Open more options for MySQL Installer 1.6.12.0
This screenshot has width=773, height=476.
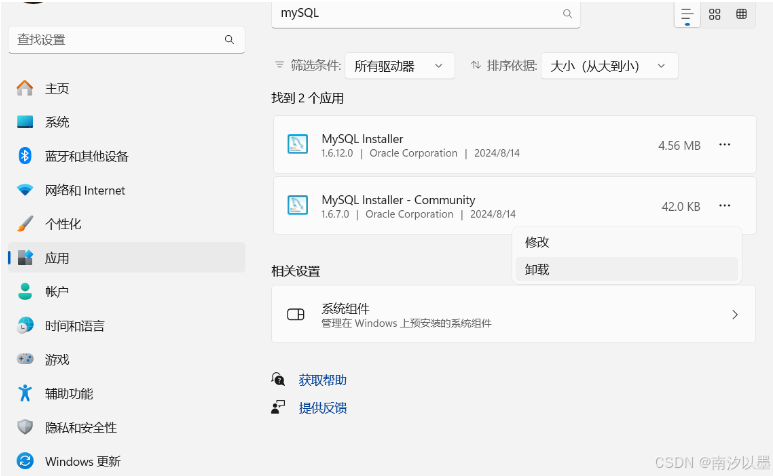pos(725,145)
